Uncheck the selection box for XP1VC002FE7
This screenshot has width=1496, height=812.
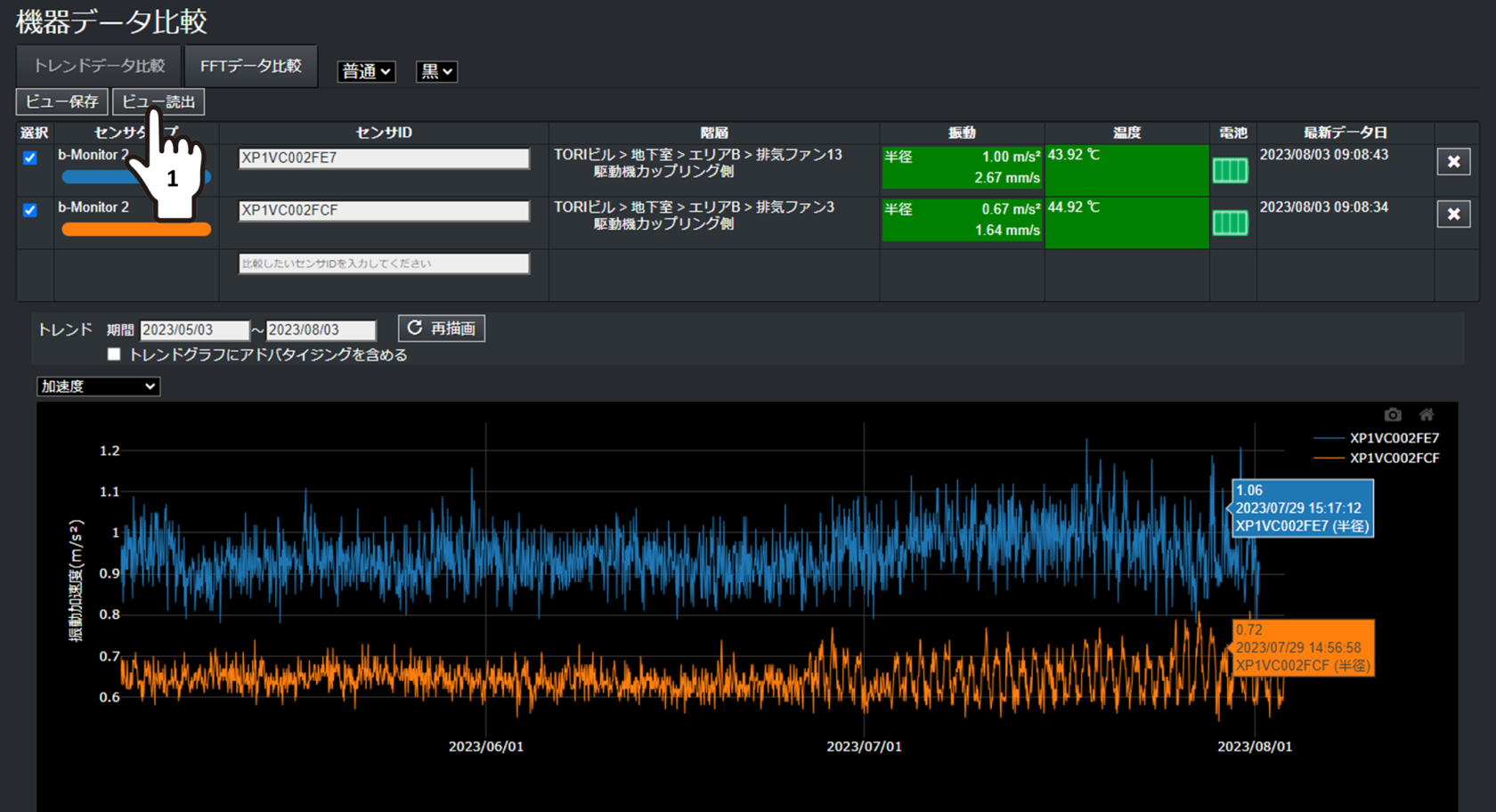tap(30, 158)
